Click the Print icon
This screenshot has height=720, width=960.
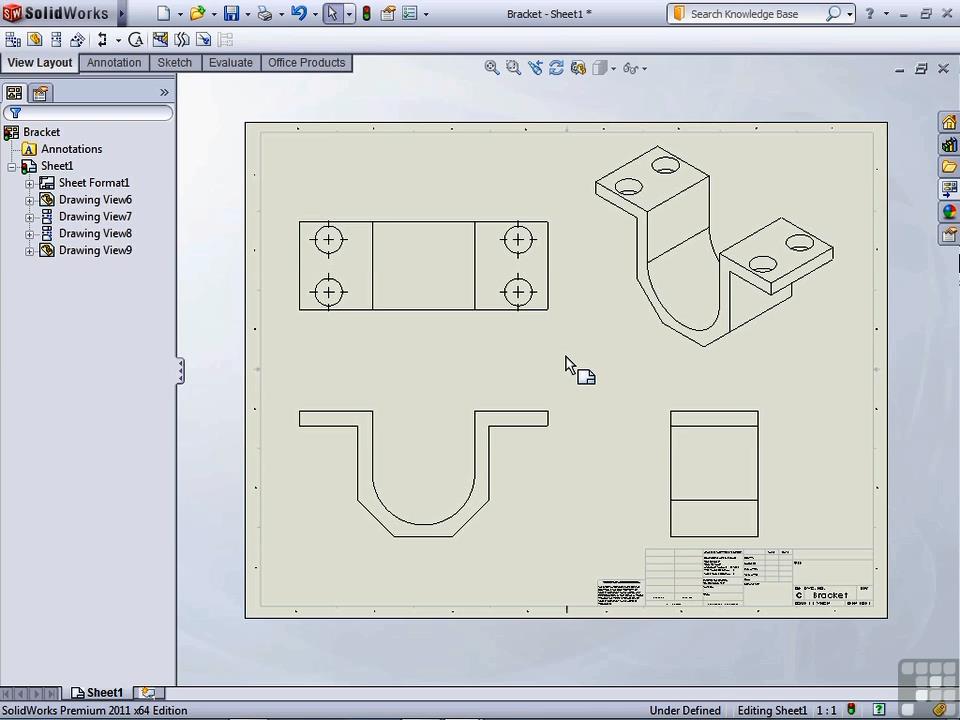coord(265,13)
